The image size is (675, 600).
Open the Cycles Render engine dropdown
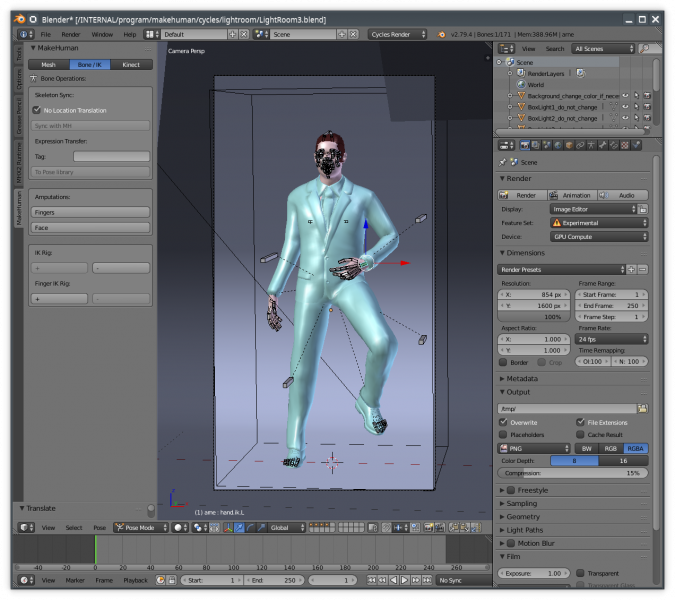396,34
